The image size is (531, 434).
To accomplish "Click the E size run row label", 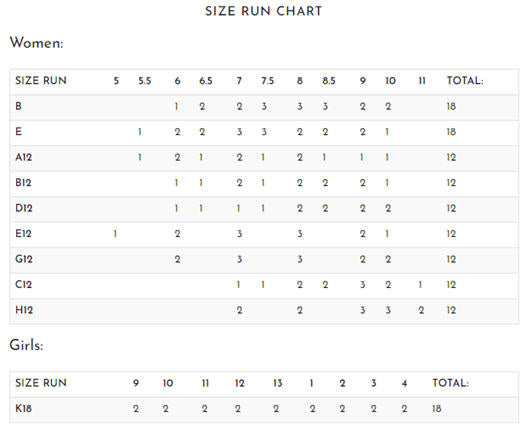I will coord(18,132).
